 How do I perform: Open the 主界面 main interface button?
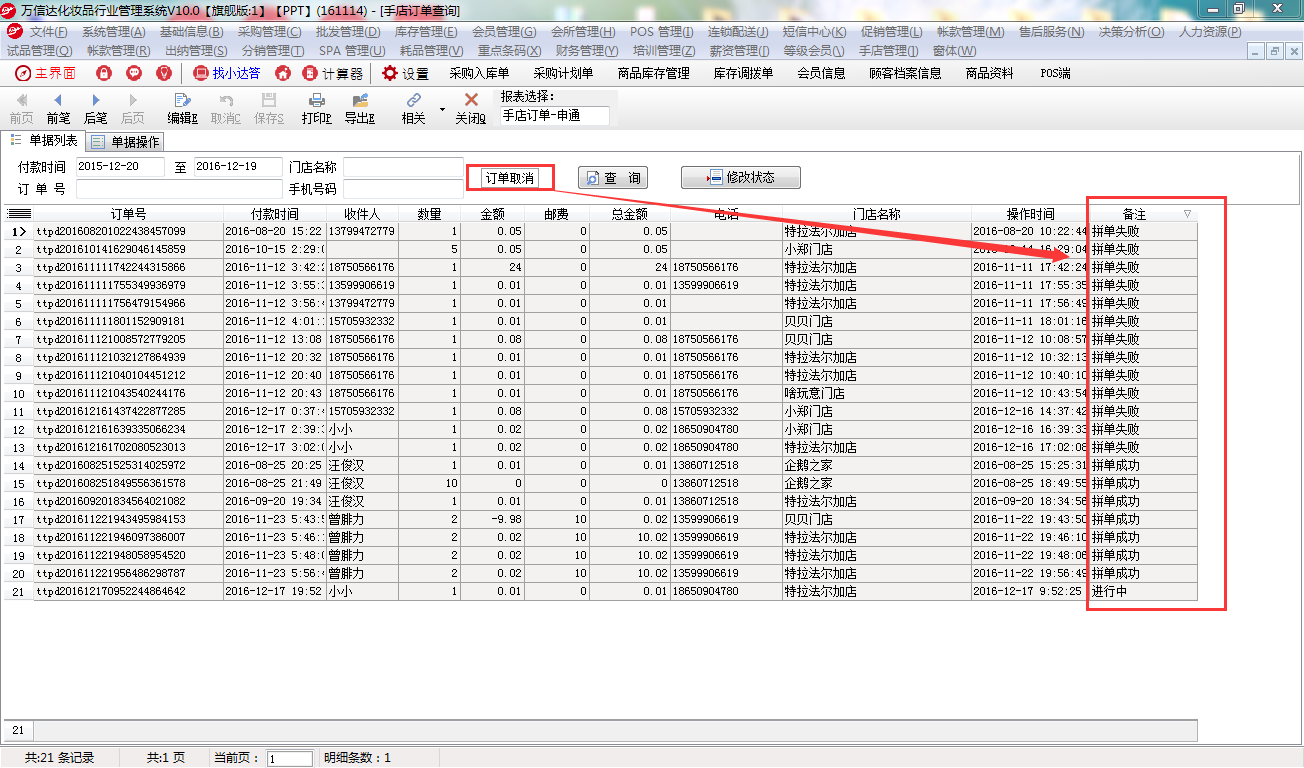[x=45, y=73]
